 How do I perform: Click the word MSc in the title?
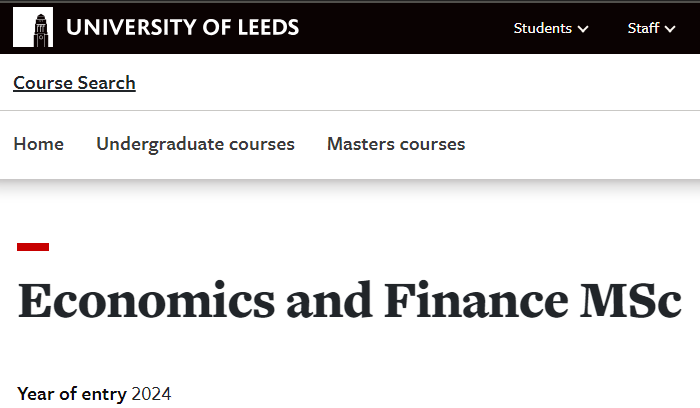(630, 300)
